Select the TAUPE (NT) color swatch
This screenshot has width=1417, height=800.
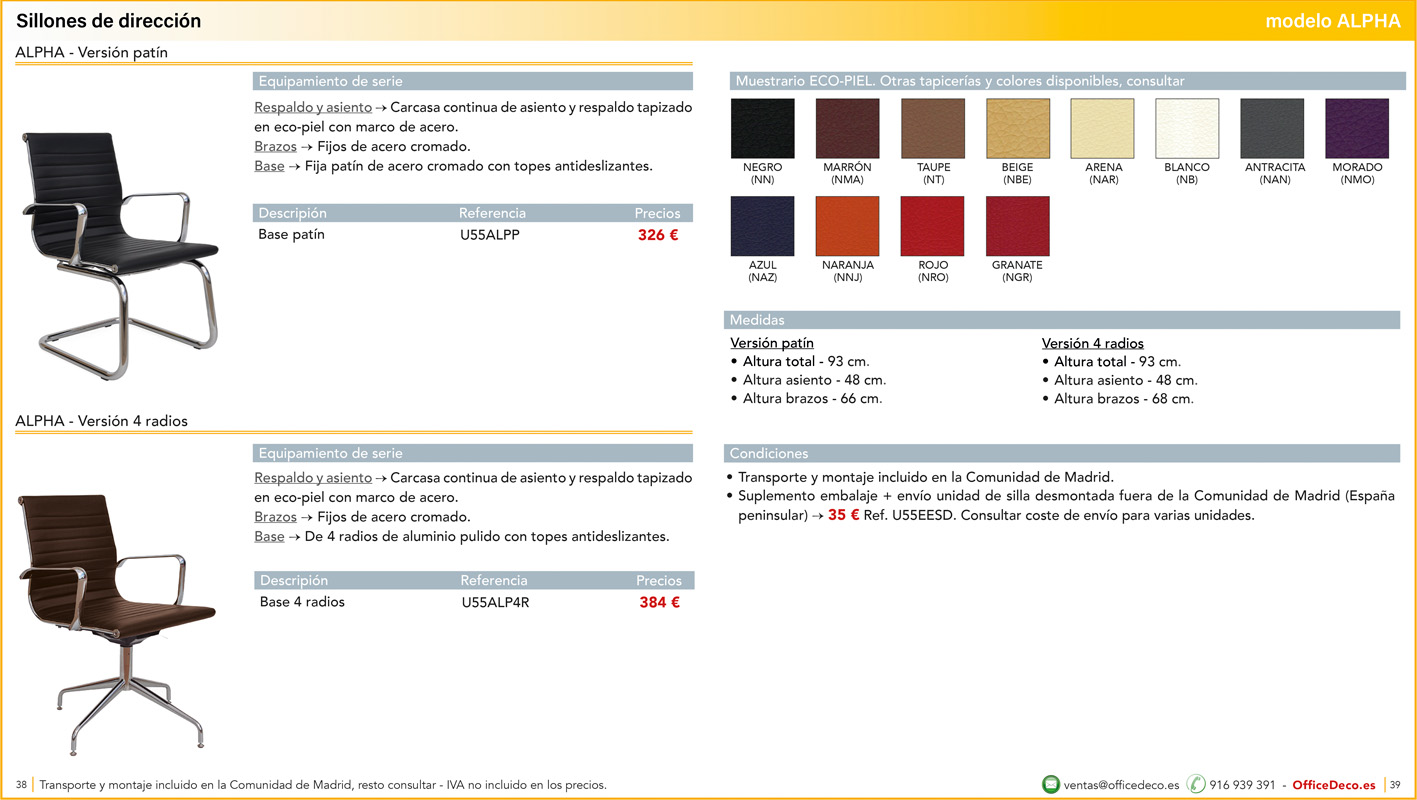click(x=933, y=128)
